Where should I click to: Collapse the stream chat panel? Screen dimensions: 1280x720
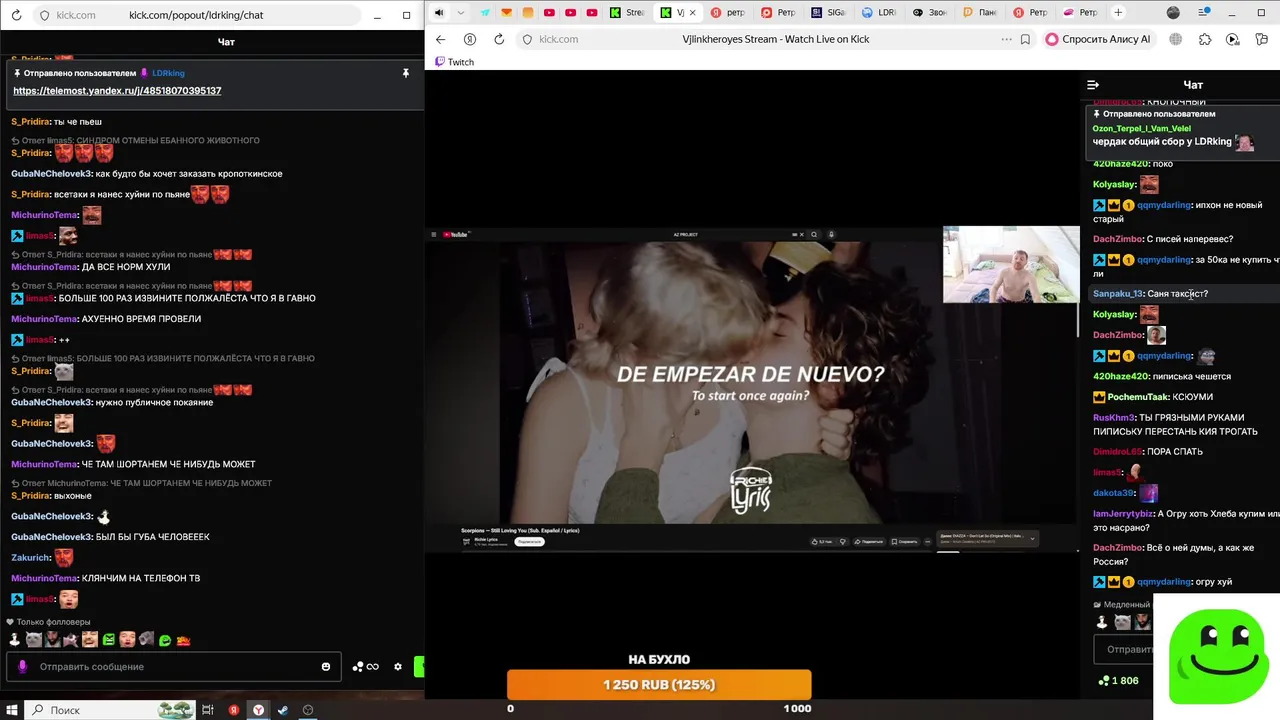1093,85
